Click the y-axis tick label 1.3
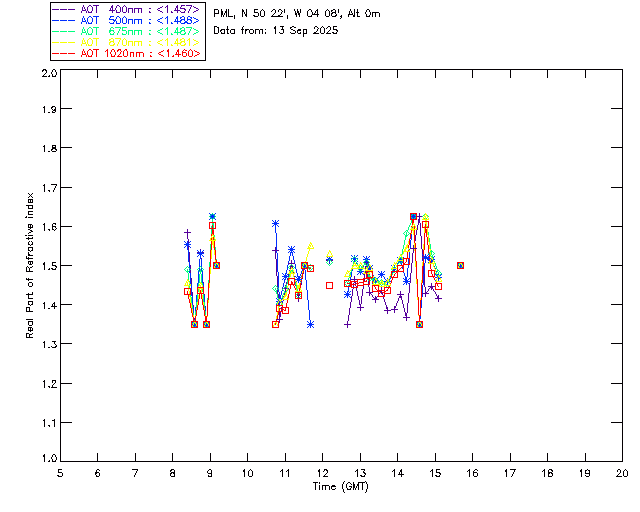Image resolution: width=640 pixels, height=512 pixels. pos(49,344)
